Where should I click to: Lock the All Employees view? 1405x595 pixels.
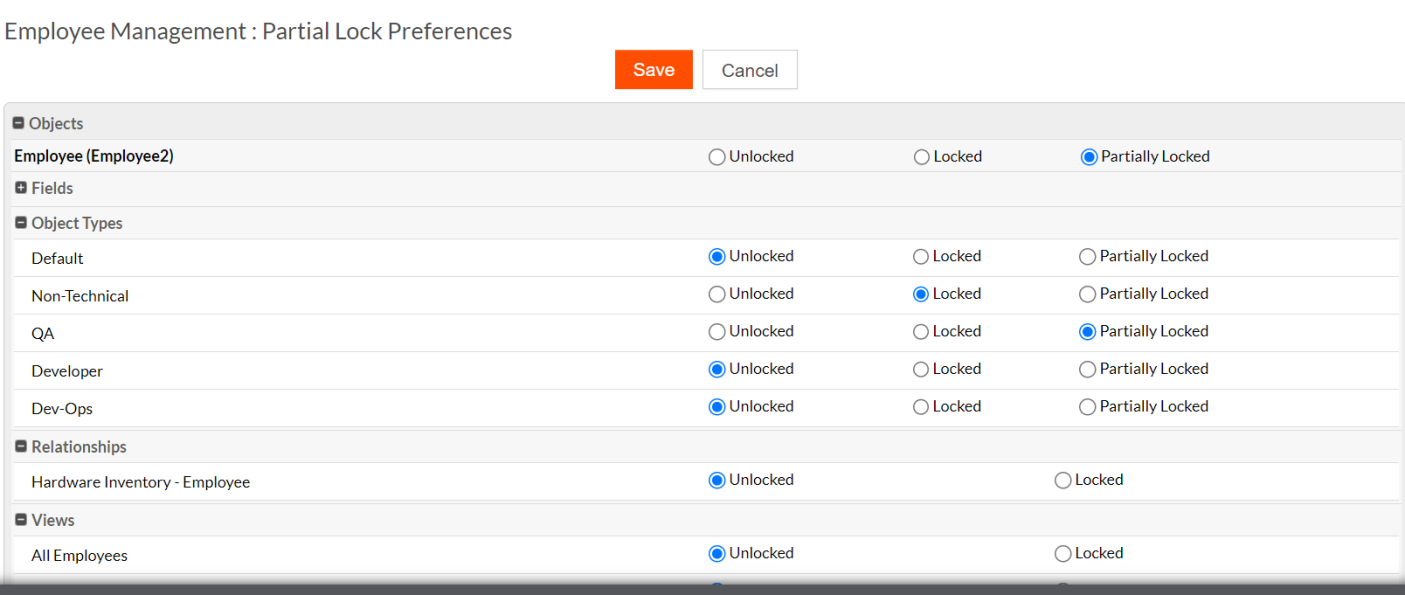(x=1063, y=554)
